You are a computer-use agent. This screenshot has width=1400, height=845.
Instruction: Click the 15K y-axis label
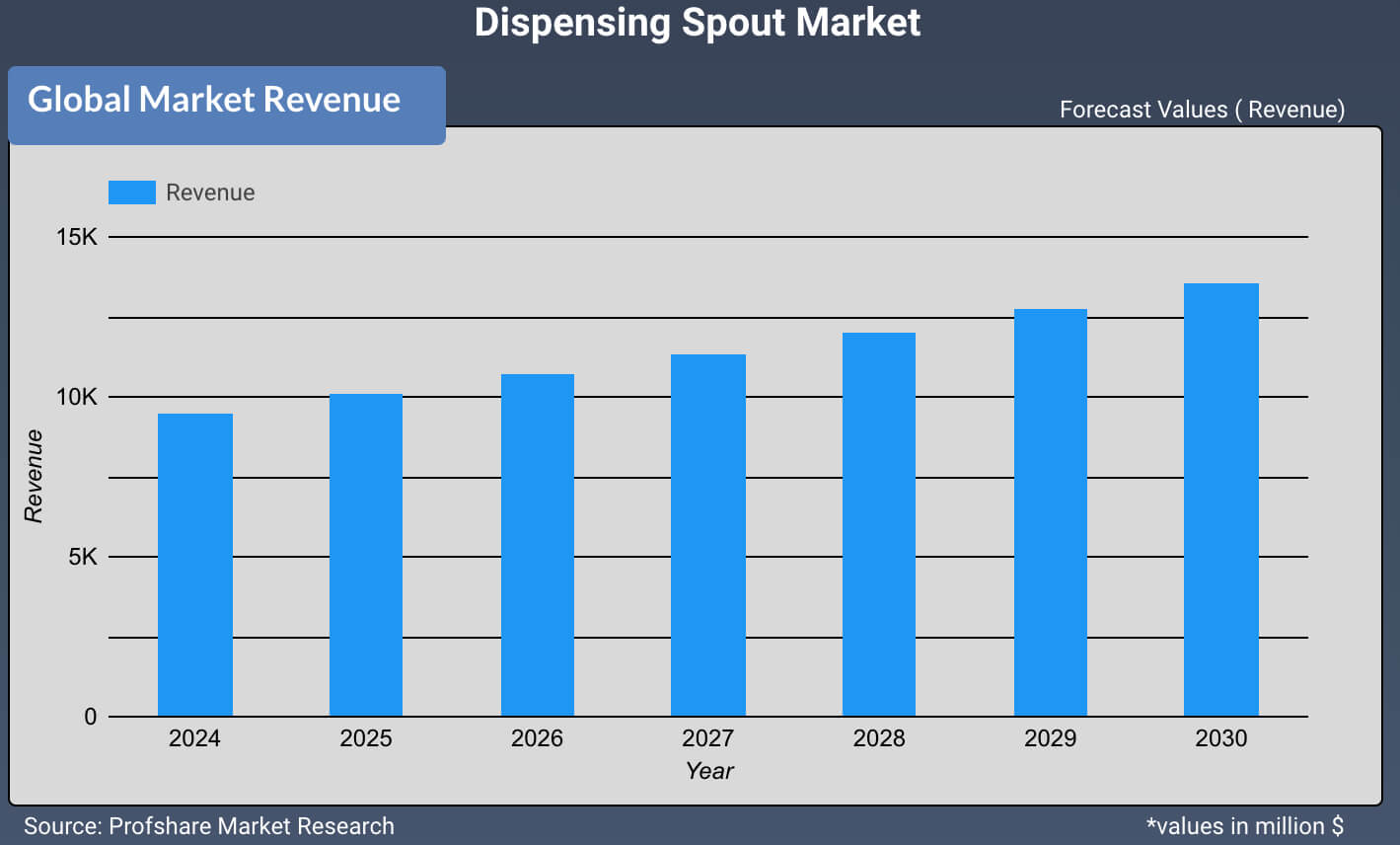click(77, 237)
